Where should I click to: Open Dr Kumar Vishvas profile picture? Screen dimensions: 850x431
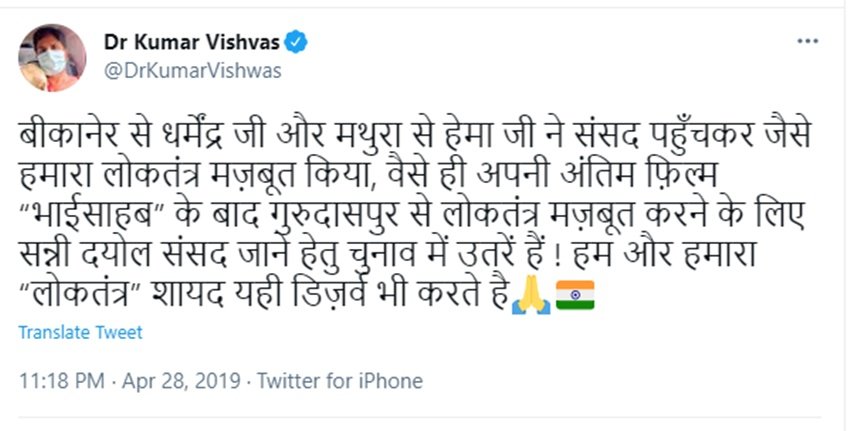tap(52, 58)
